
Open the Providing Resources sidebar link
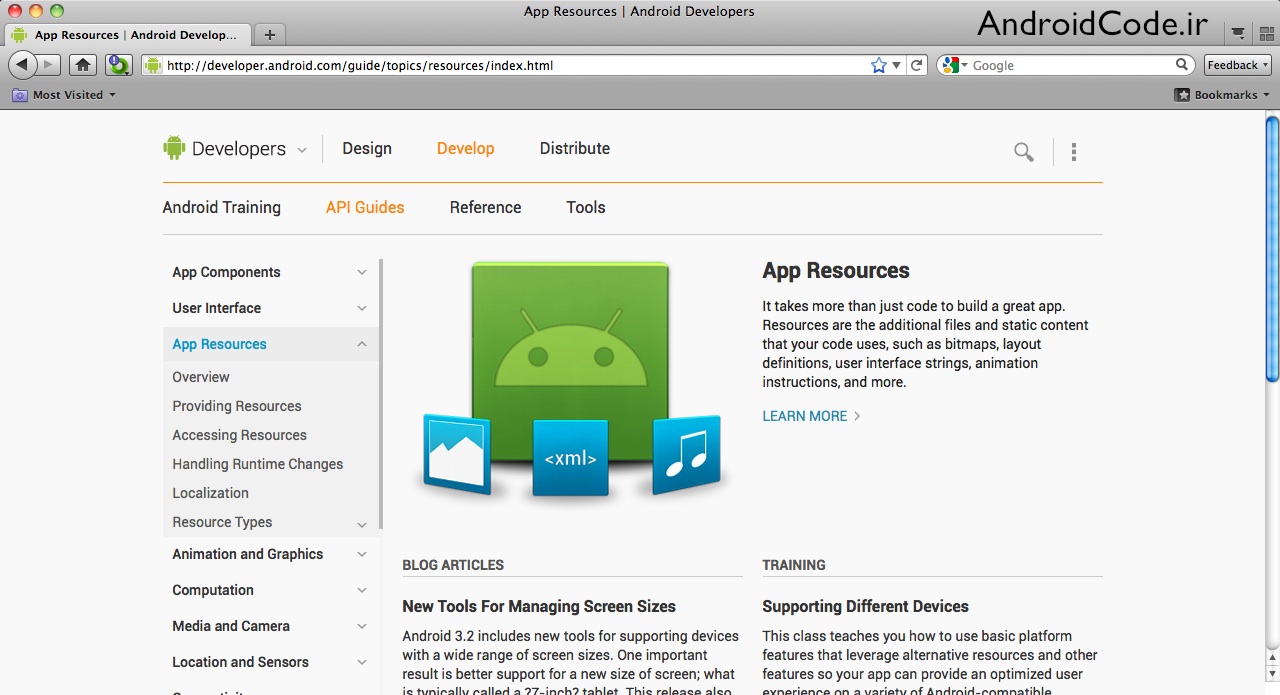coord(236,406)
